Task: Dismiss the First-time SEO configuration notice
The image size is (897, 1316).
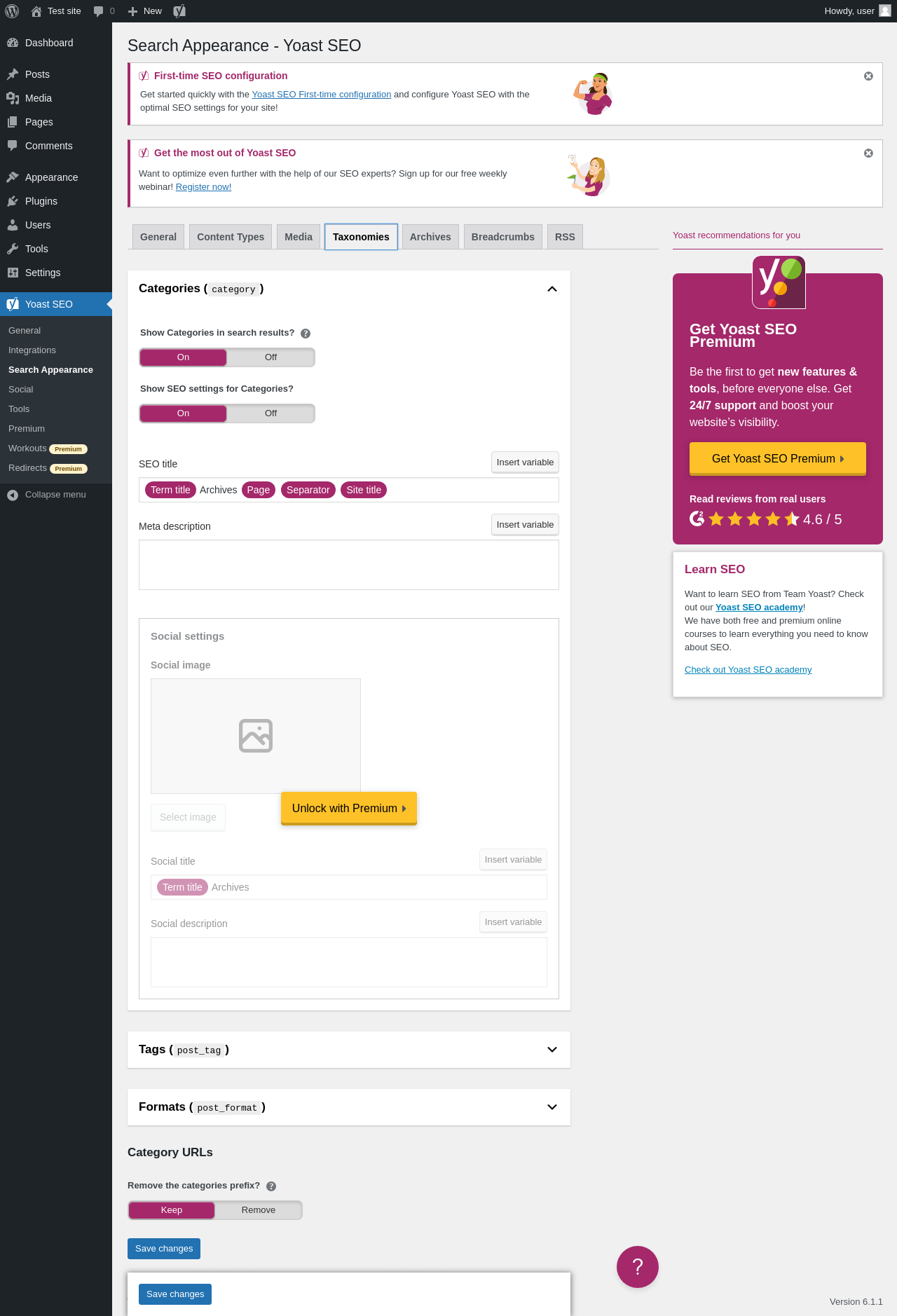Action: pos(868,76)
